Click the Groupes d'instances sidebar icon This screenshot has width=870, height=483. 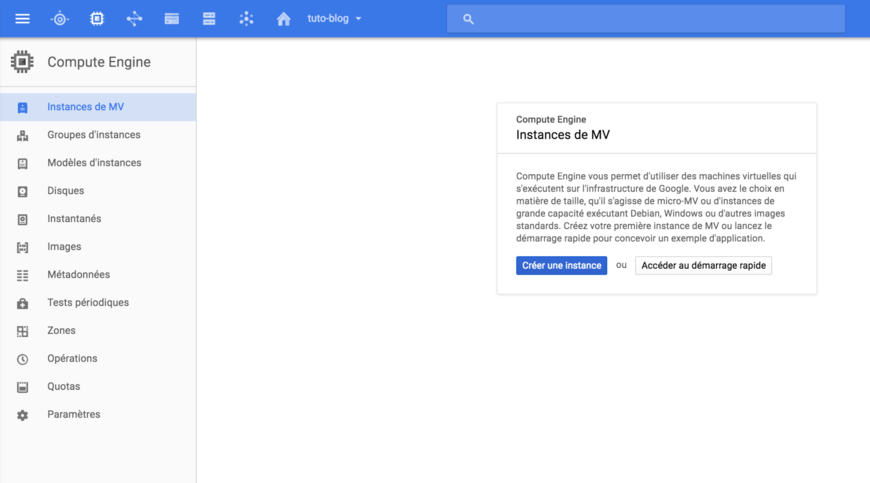tap(22, 135)
